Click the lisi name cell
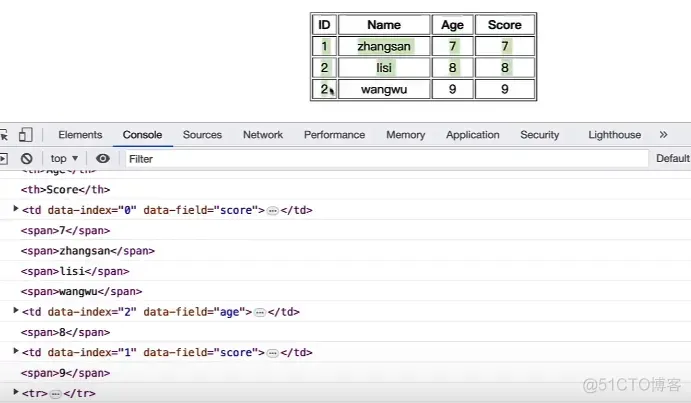Viewport: 691px width, 403px height. tap(384, 67)
